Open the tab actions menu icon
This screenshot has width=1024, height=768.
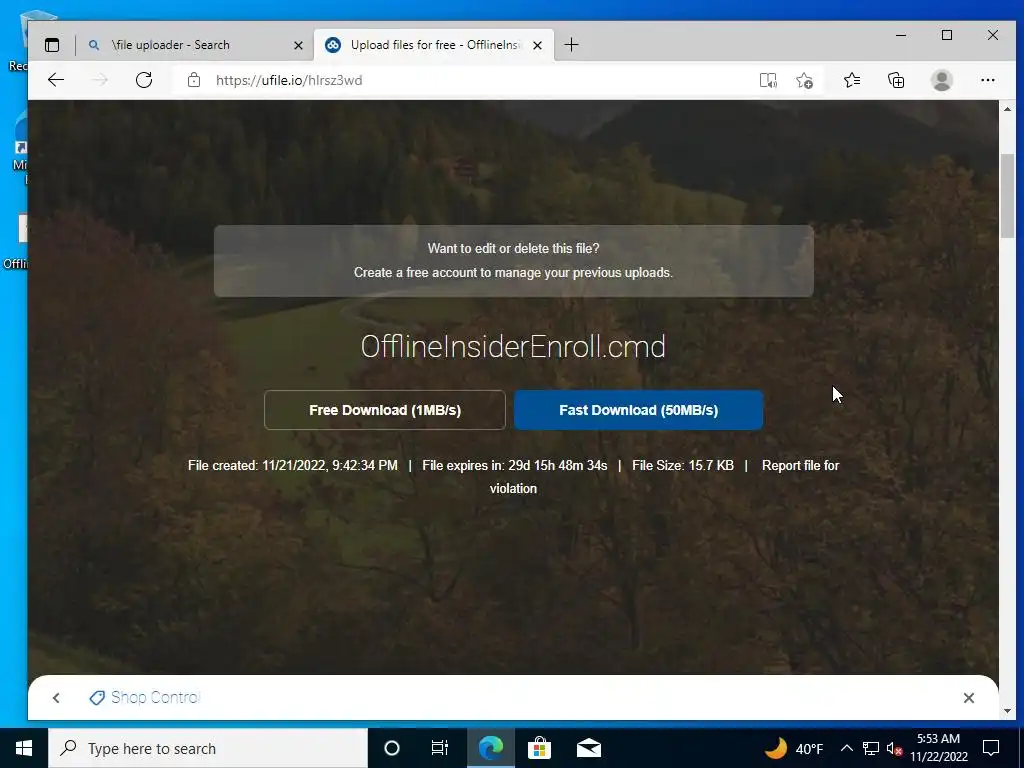[x=52, y=45]
